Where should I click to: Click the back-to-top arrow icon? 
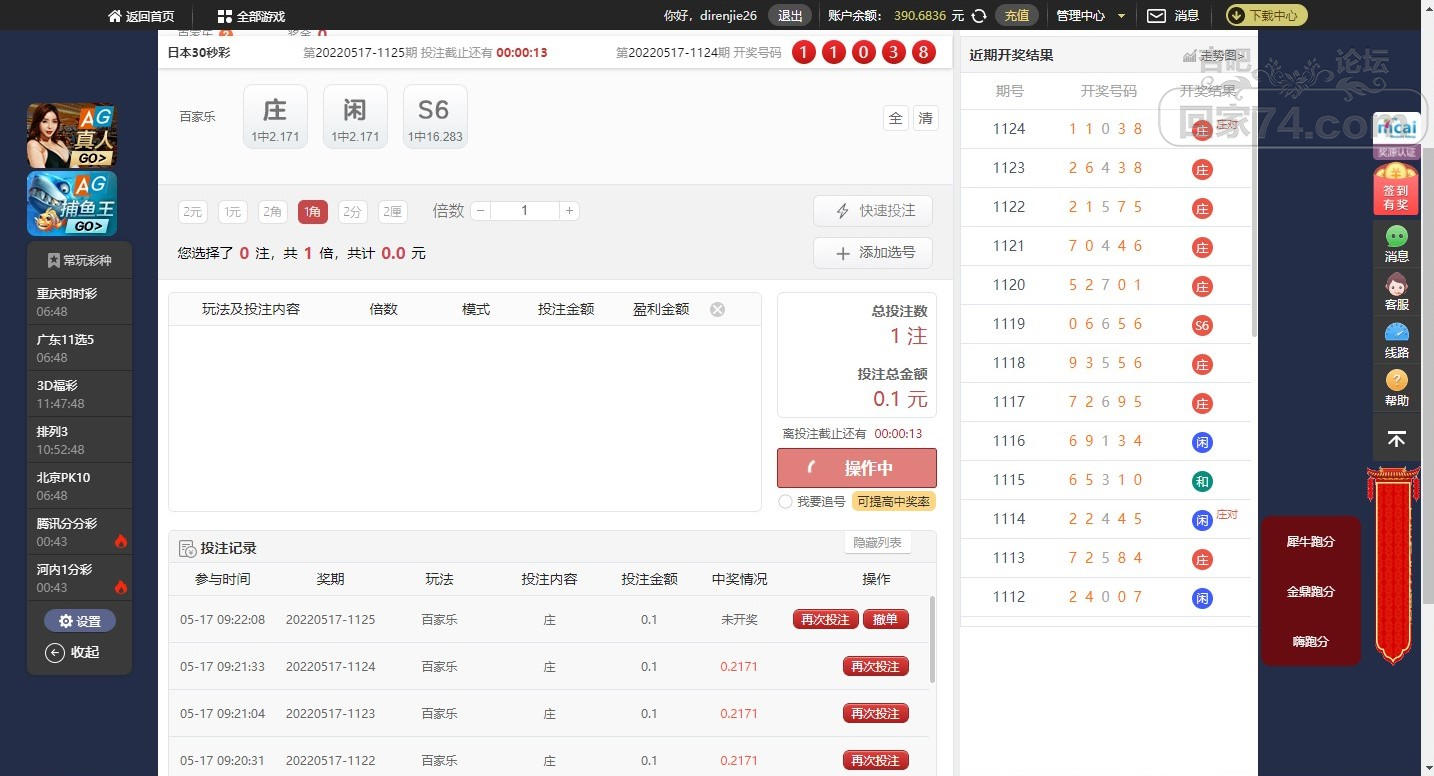point(1397,439)
